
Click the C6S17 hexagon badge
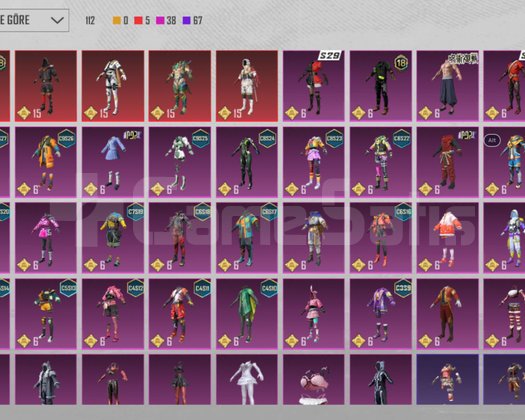(x=269, y=212)
